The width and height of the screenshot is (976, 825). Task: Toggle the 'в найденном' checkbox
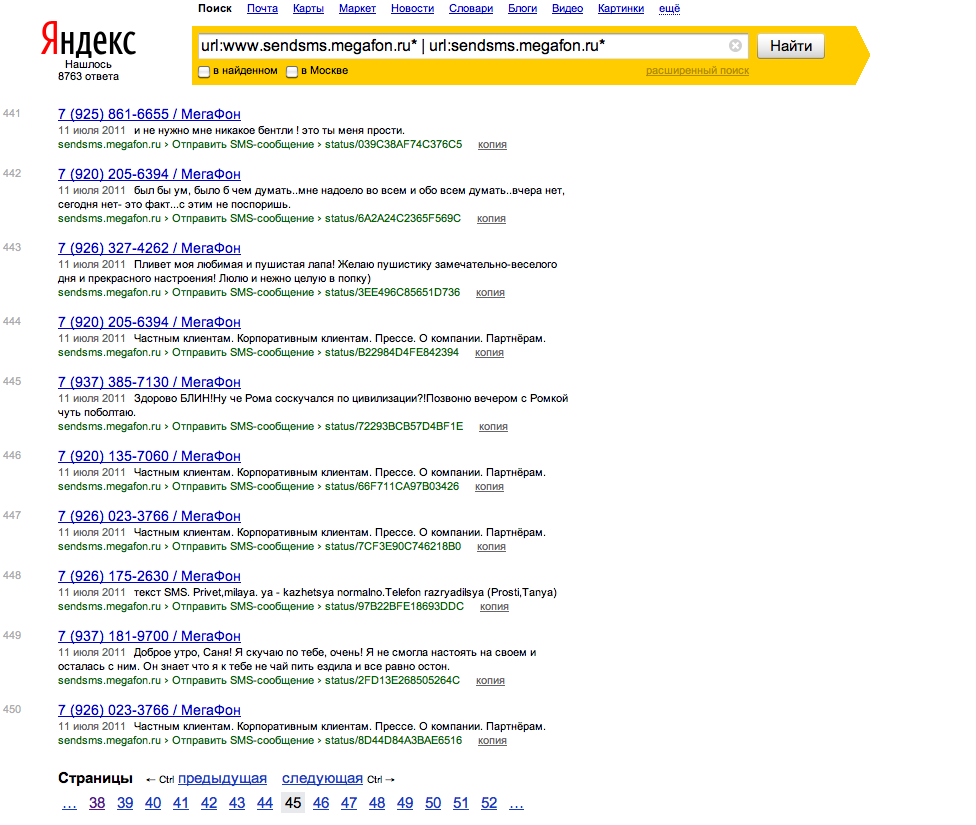click(204, 72)
